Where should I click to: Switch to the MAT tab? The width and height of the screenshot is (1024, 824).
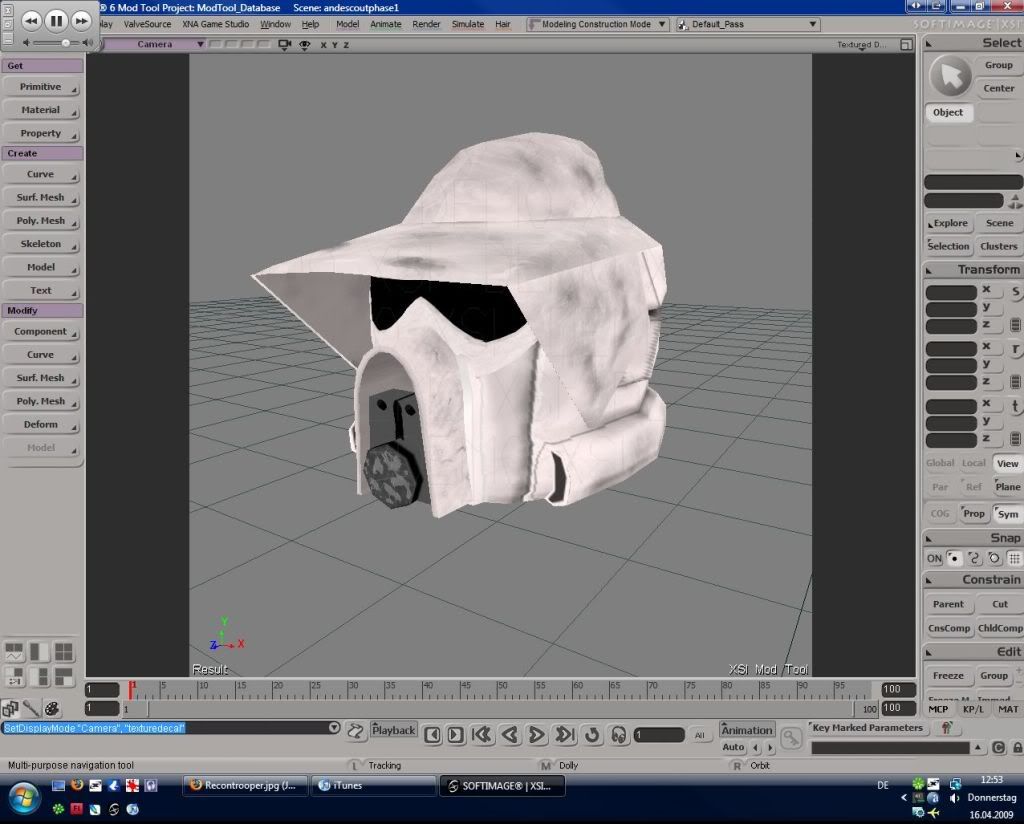click(x=1008, y=709)
